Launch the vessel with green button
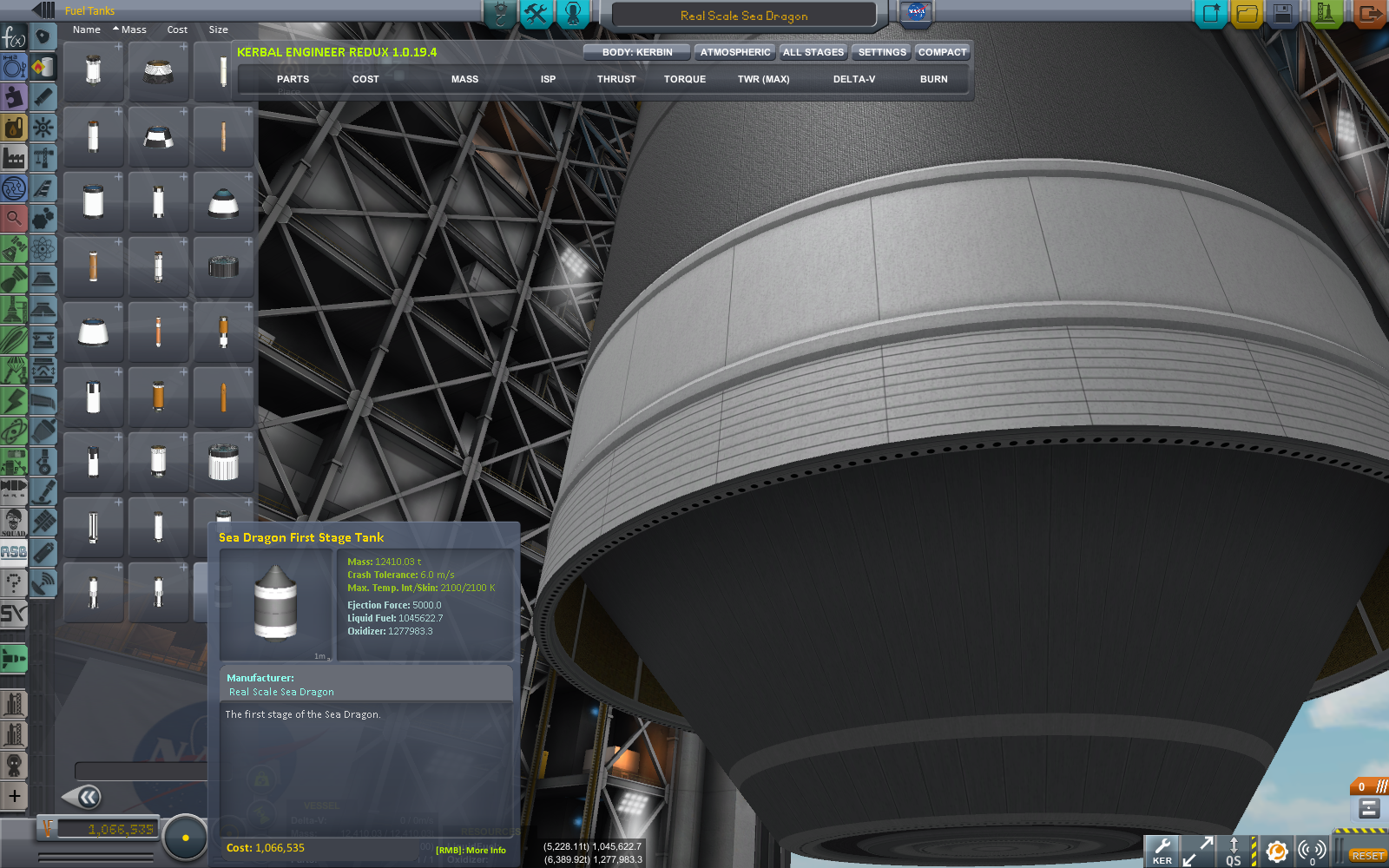This screenshot has width=1389, height=868. pos(1326,14)
